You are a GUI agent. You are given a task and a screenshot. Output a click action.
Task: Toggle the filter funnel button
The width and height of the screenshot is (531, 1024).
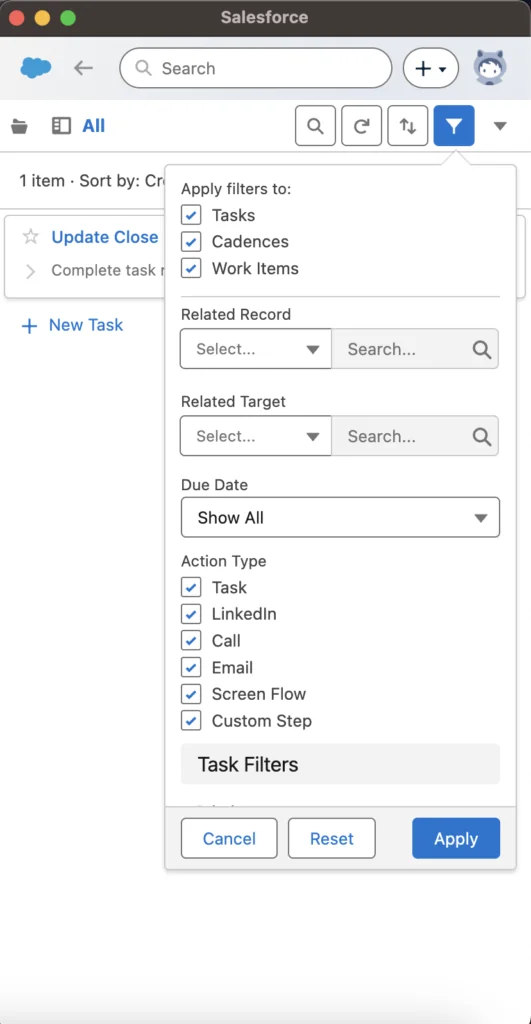[454, 125]
